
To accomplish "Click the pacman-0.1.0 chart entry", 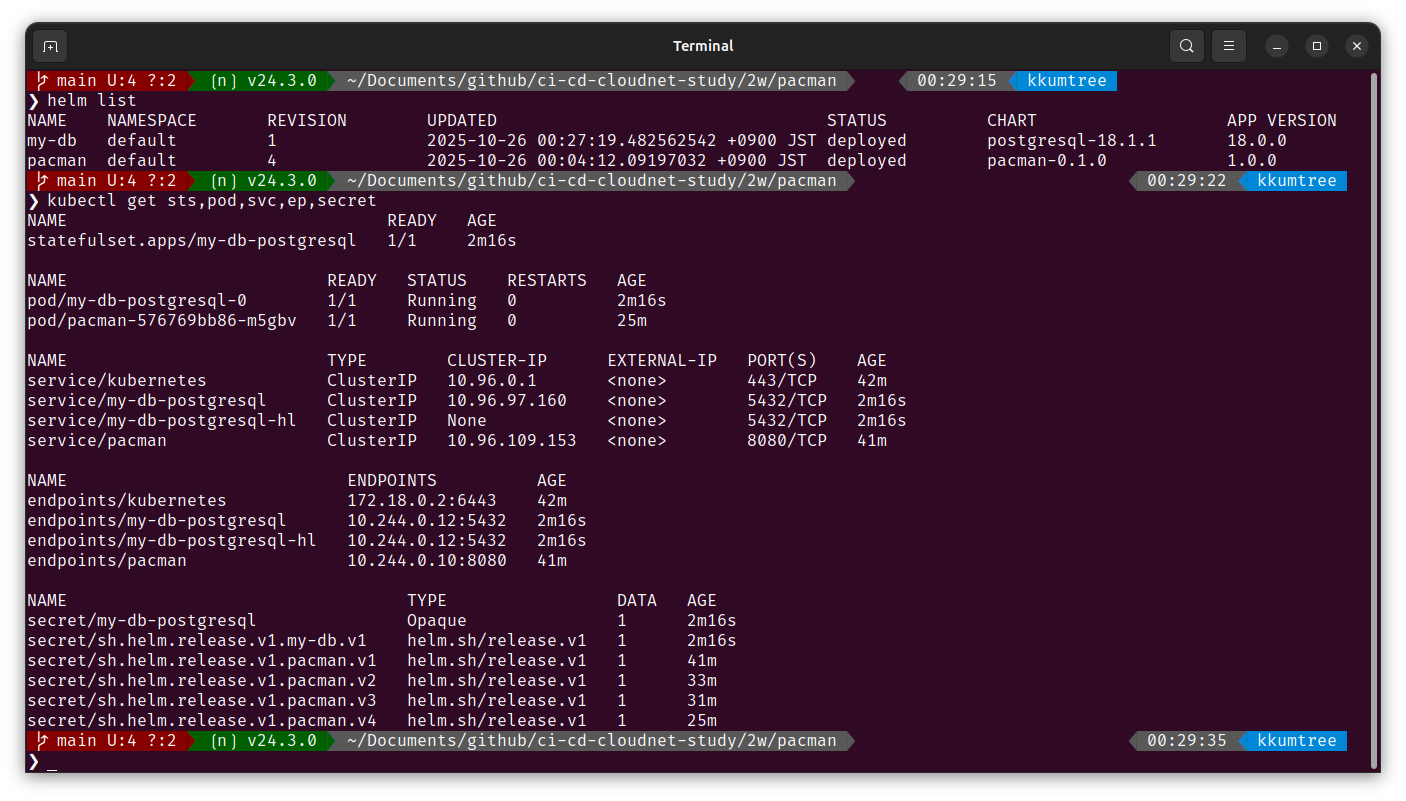I will point(1047,160).
